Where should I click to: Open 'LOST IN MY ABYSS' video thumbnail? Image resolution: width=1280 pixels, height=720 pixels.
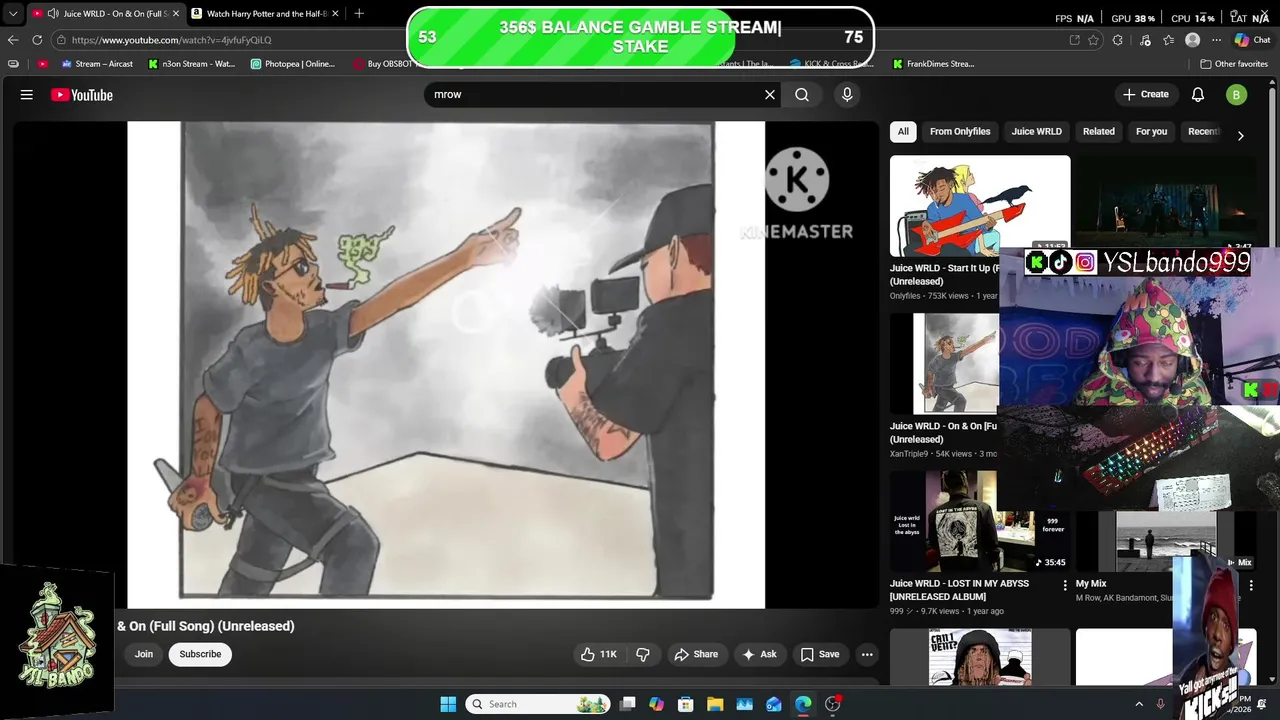[x=980, y=522]
